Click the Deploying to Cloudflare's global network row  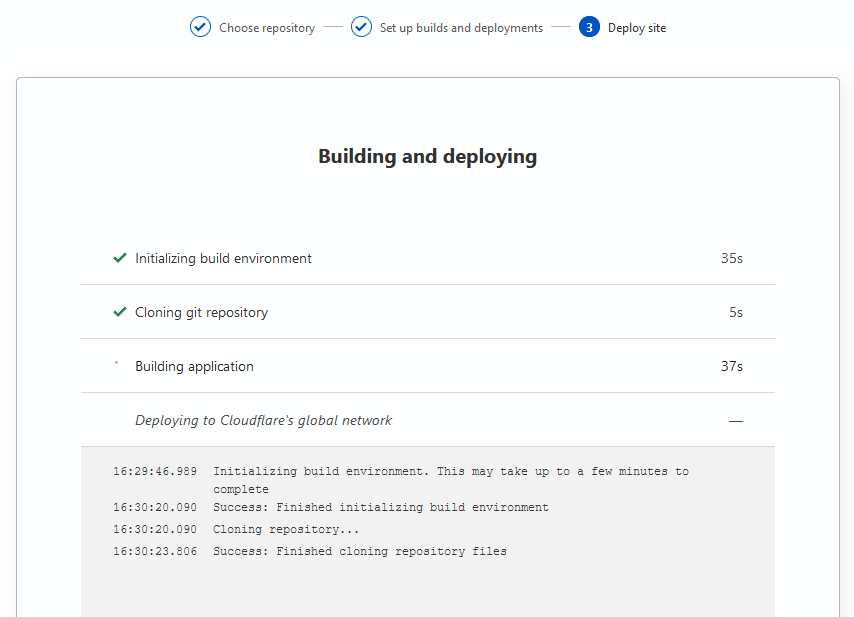point(263,420)
